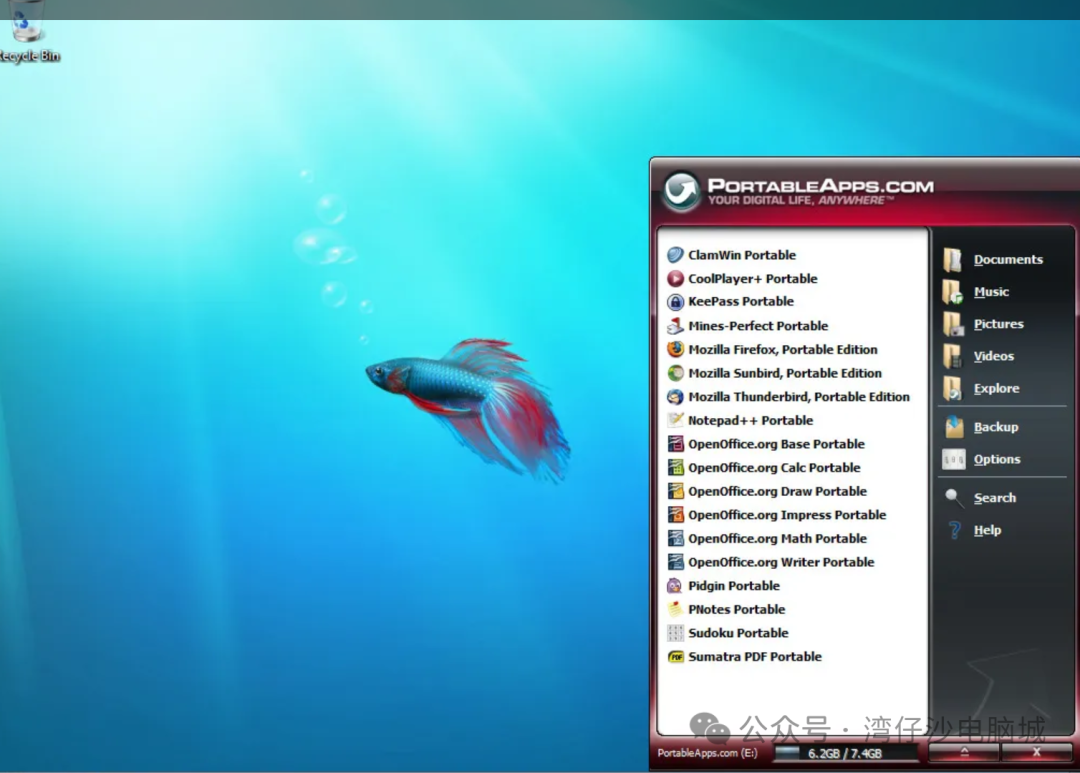
Task: Launch ClamWin Portable by its name
Action: point(742,255)
